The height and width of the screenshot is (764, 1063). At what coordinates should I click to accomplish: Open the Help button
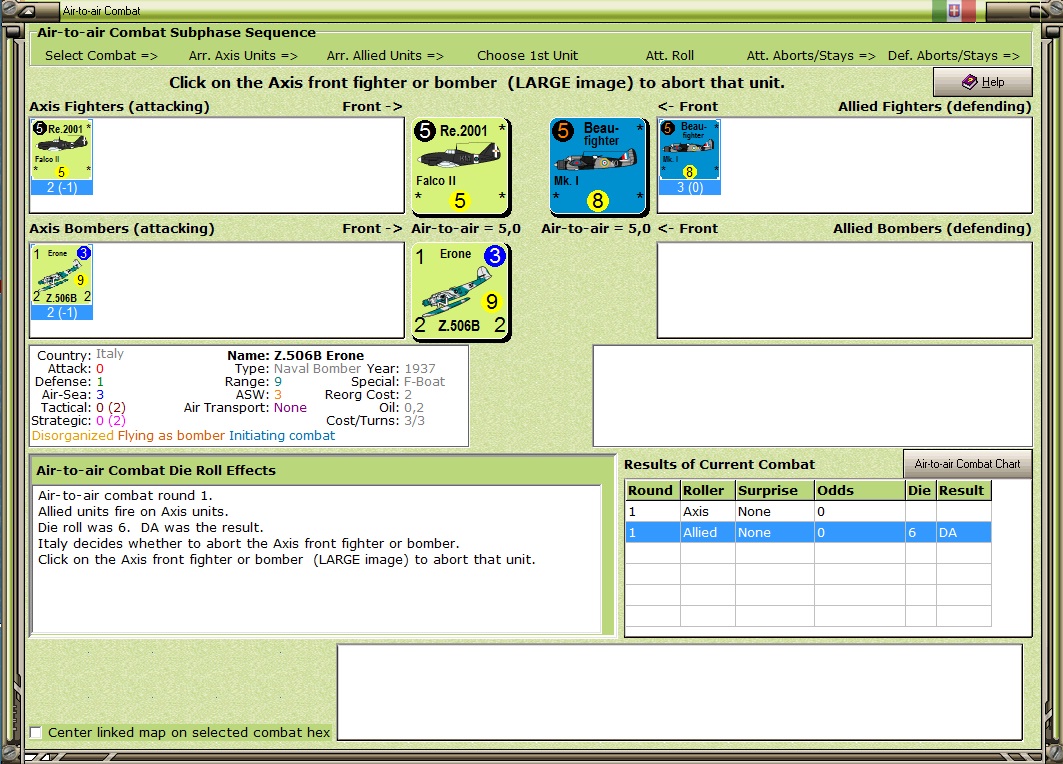coord(982,82)
